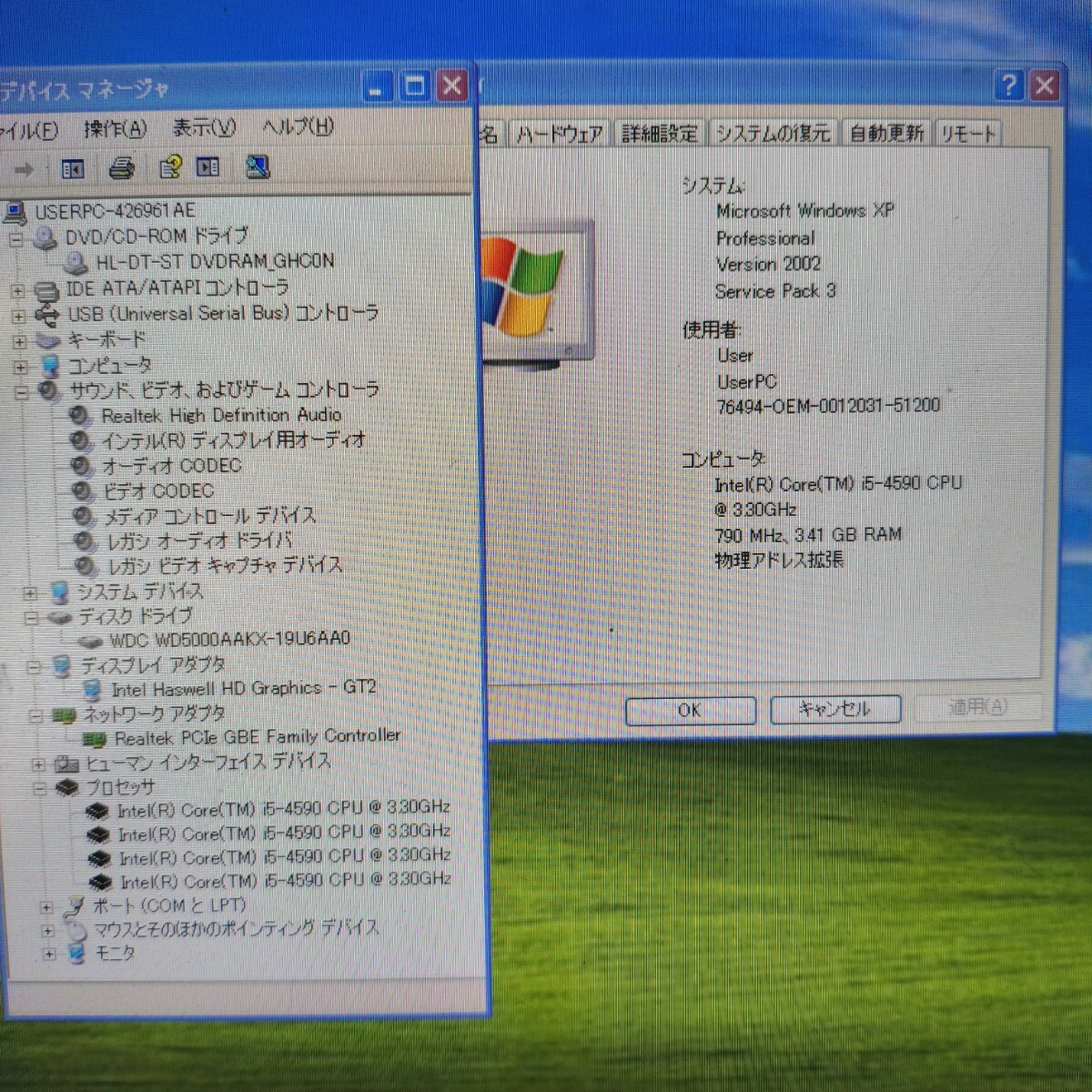Viewport: 1092px width, 1092px height.
Task: Click the forward arrow toolbar icon
Action: click(x=25, y=169)
